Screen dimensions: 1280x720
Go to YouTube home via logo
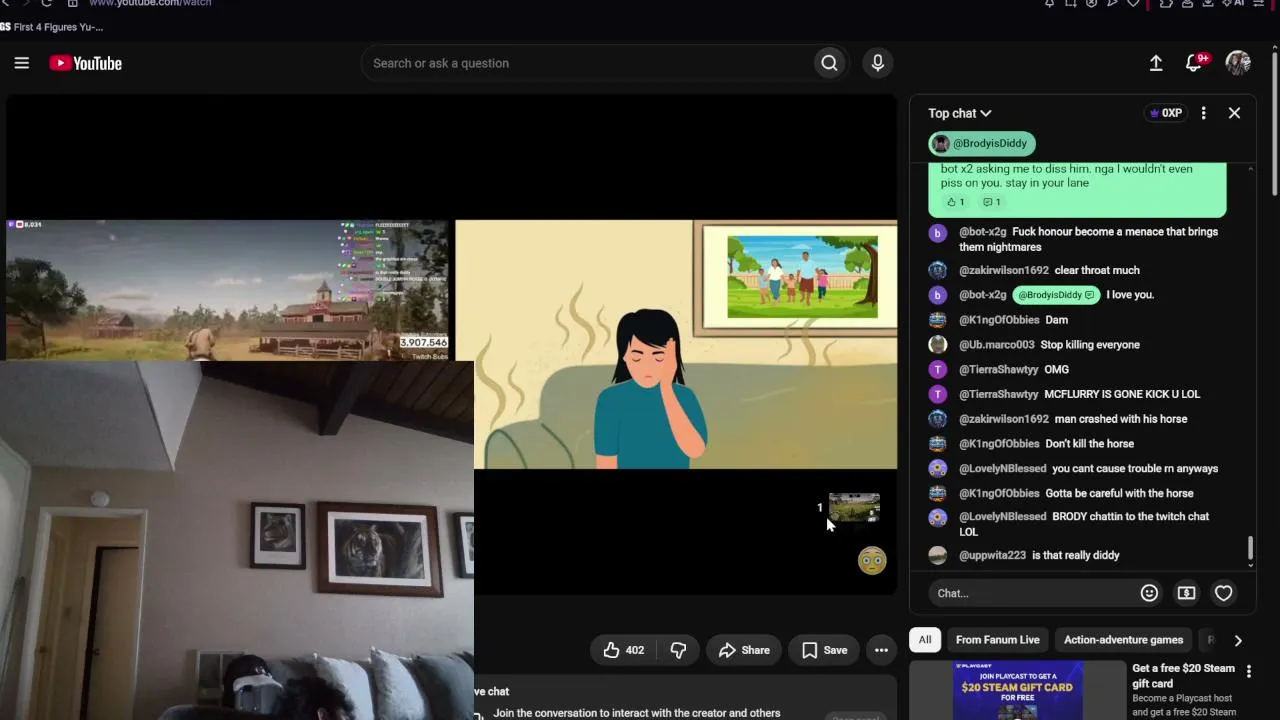[86, 63]
